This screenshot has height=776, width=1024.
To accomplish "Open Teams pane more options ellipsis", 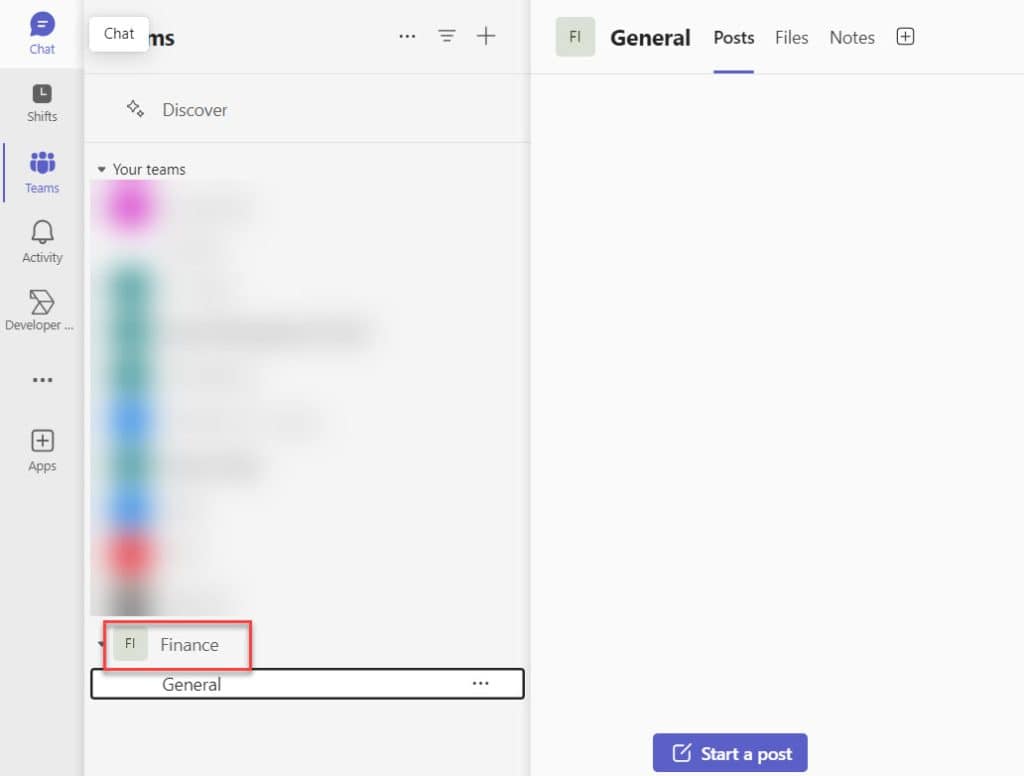I will click(407, 36).
